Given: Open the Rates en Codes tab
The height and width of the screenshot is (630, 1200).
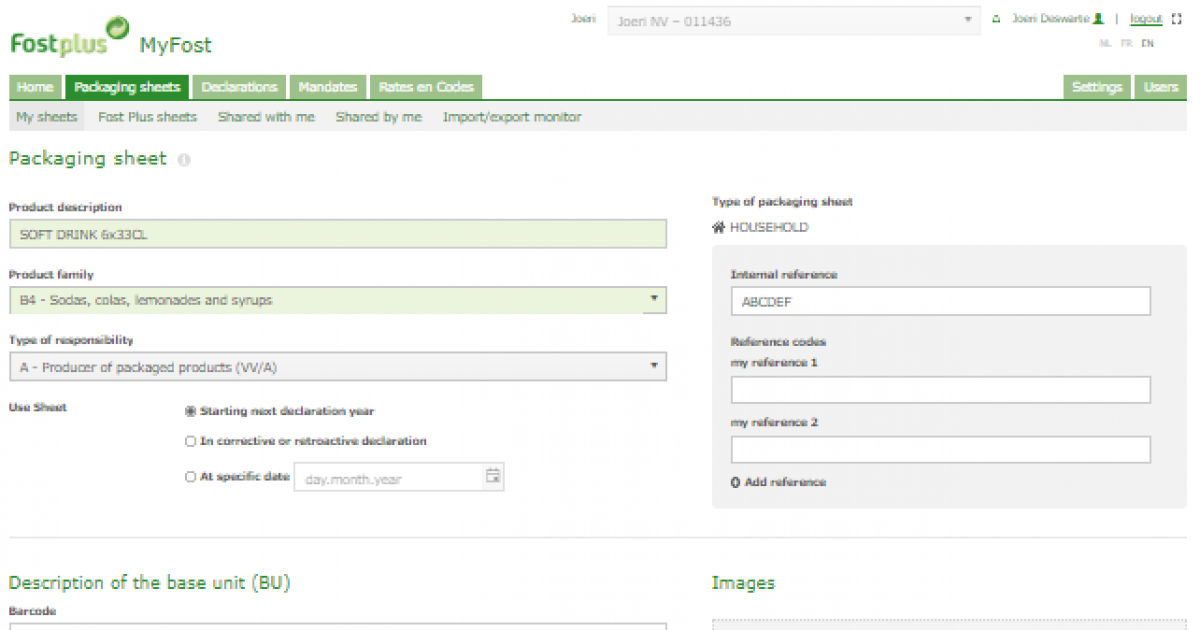Looking at the screenshot, I should [426, 87].
